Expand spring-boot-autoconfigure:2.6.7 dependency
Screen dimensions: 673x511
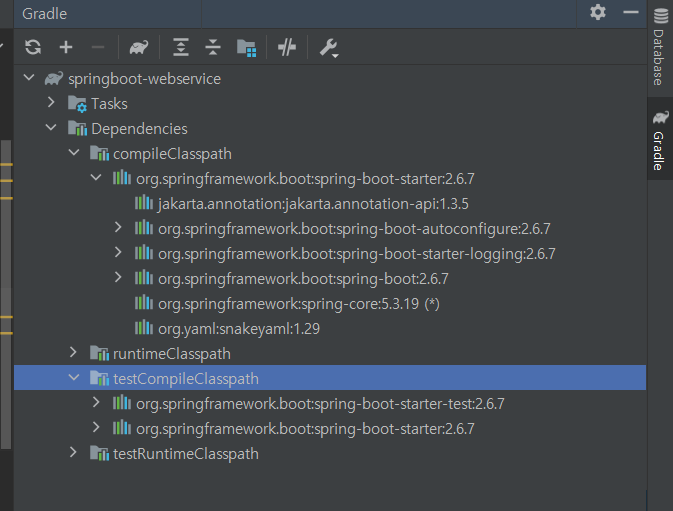tap(118, 227)
